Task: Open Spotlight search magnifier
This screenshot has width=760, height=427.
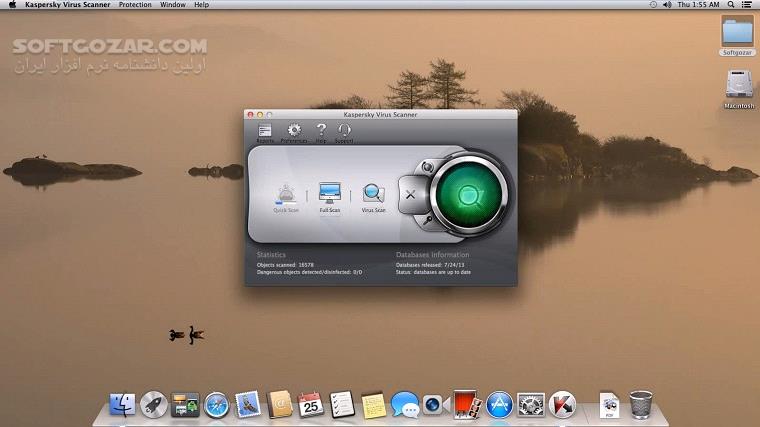Action: tap(731, 4)
